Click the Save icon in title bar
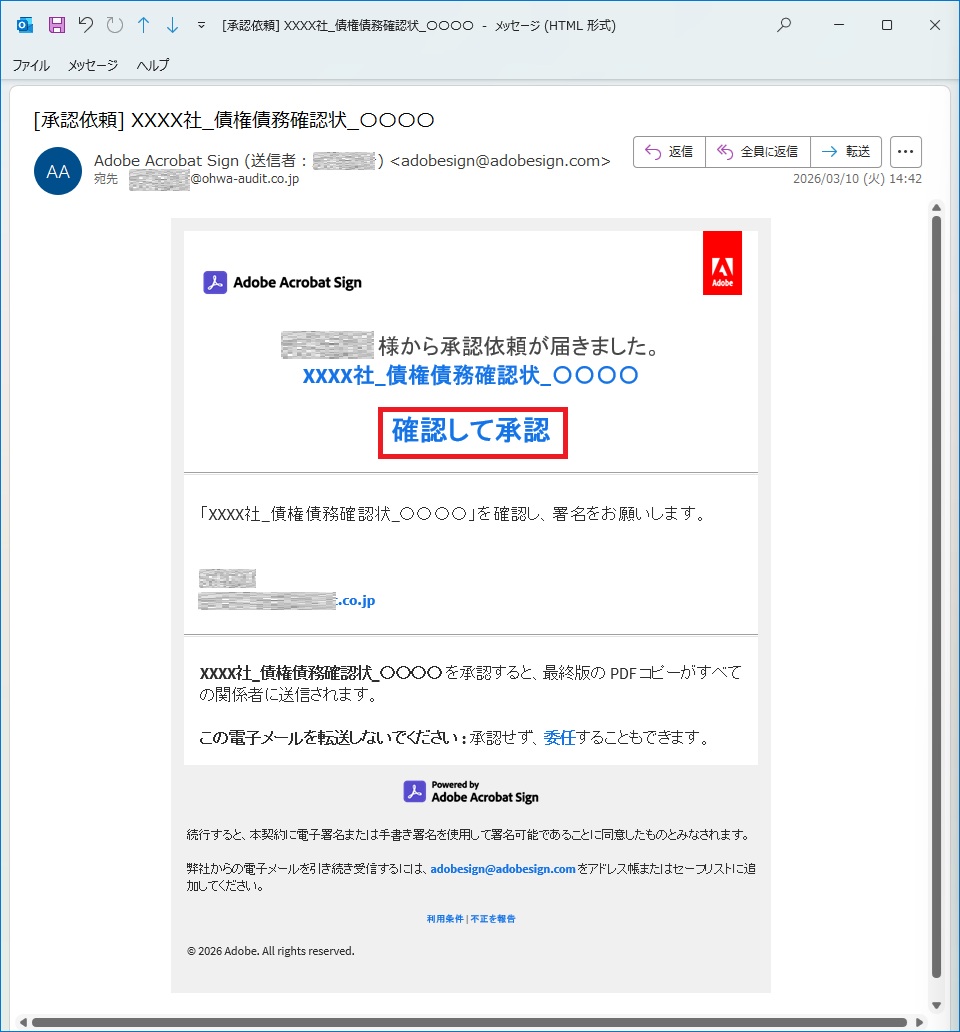Viewport: 960px width, 1032px height. 57,25
